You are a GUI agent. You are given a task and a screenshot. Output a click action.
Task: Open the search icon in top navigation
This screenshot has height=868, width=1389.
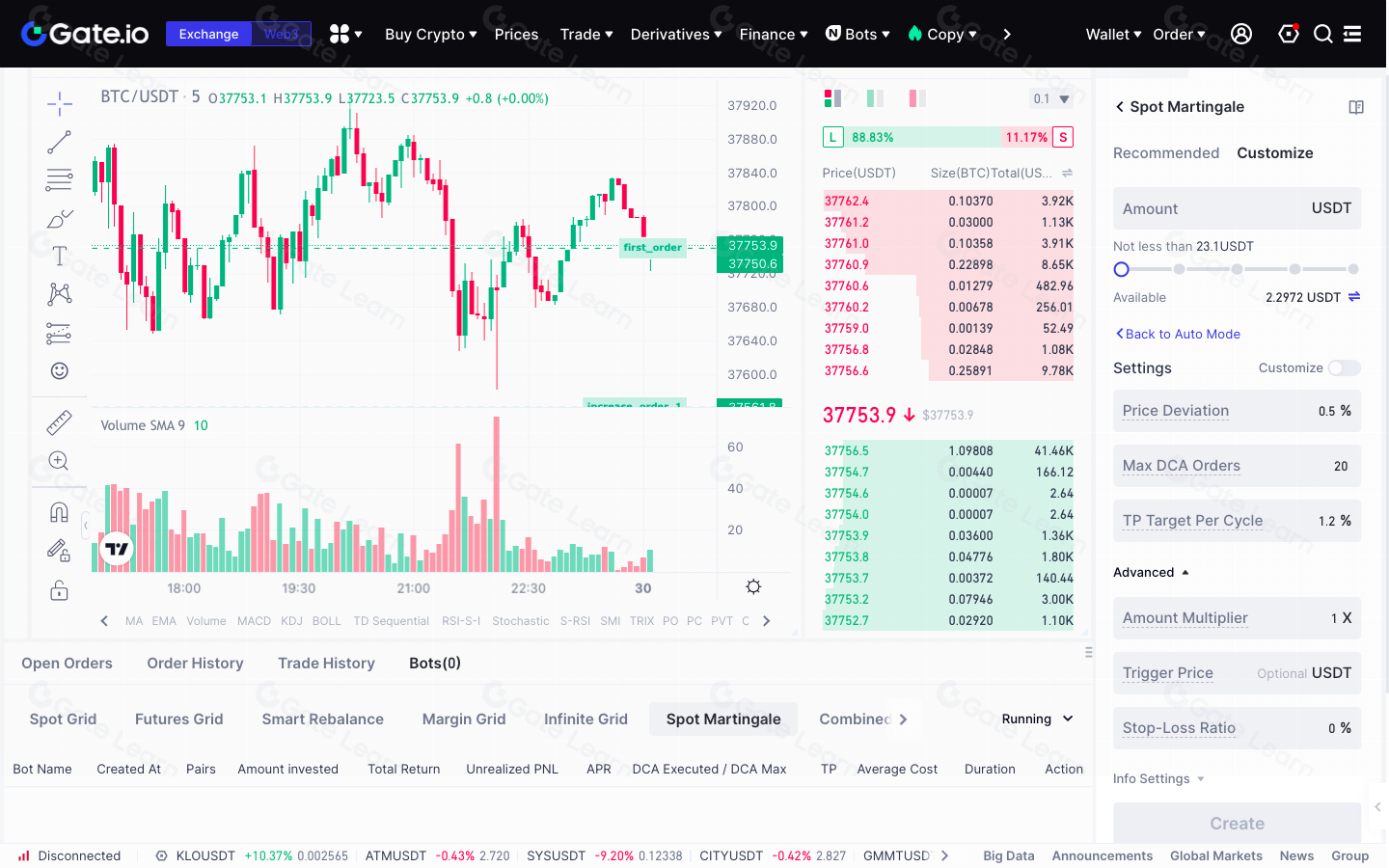point(1322,33)
